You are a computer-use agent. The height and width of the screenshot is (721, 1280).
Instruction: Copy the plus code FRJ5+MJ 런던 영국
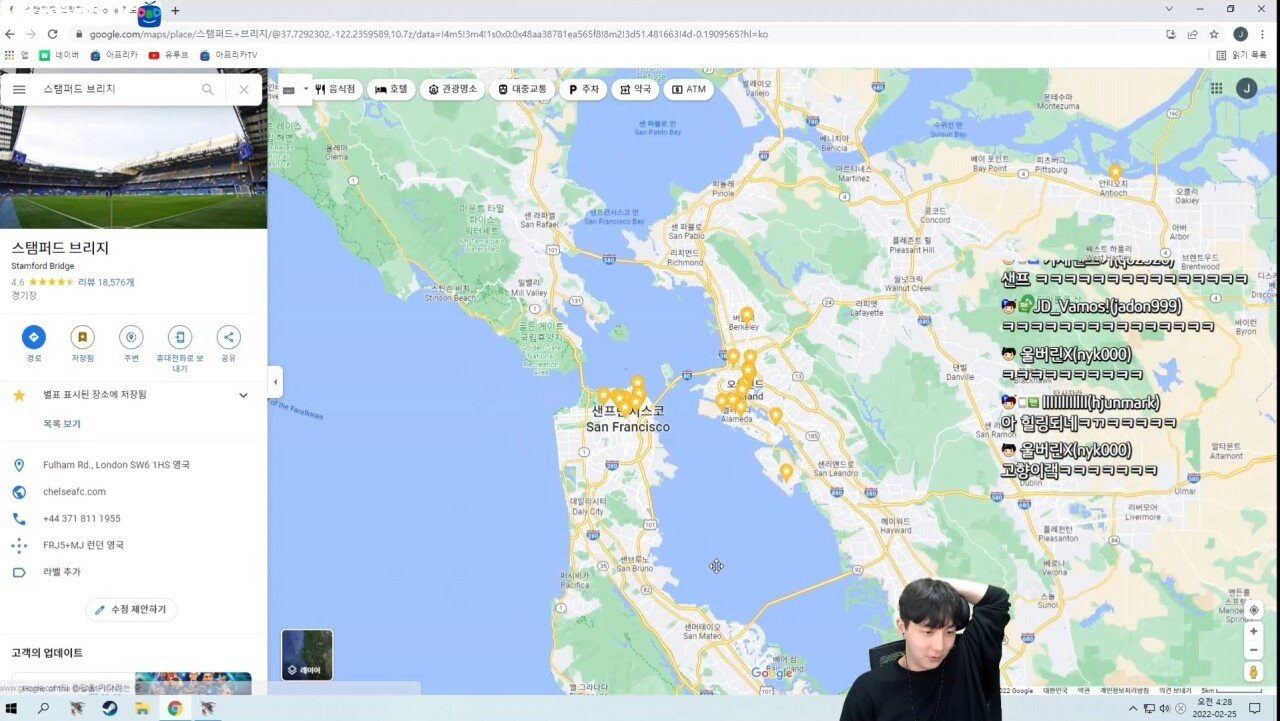coord(83,545)
